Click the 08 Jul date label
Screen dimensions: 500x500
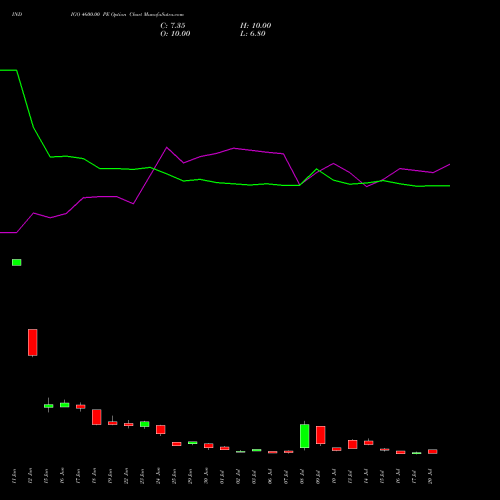(x=302, y=476)
